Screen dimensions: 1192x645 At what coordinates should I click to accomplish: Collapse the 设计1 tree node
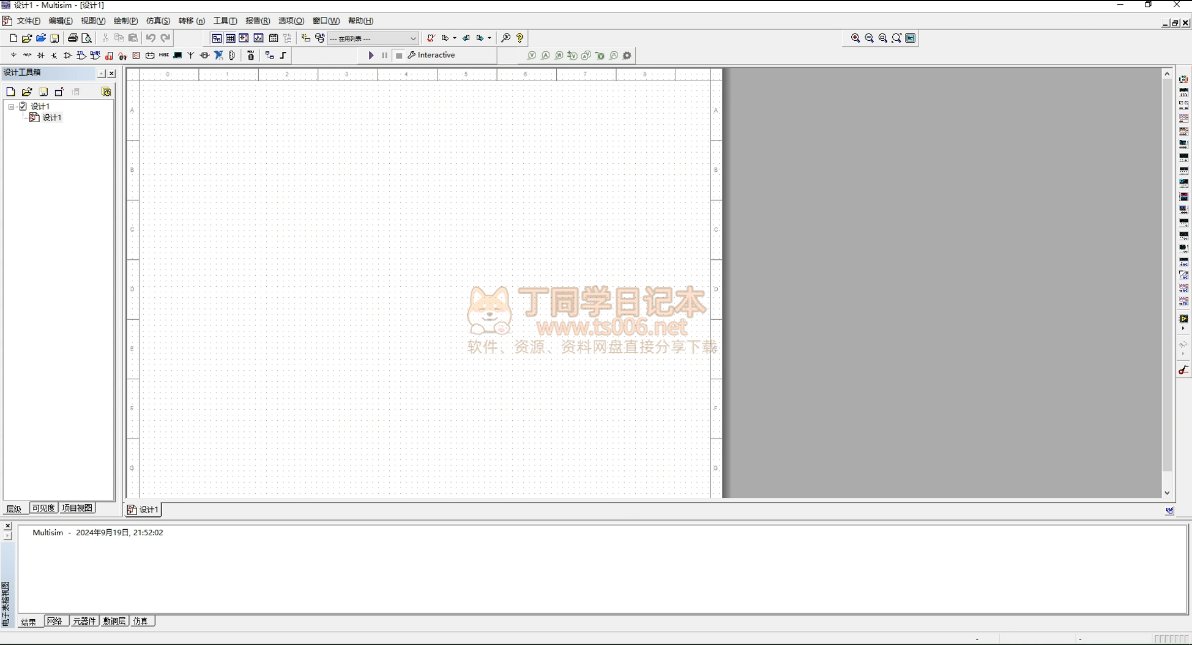coord(11,106)
